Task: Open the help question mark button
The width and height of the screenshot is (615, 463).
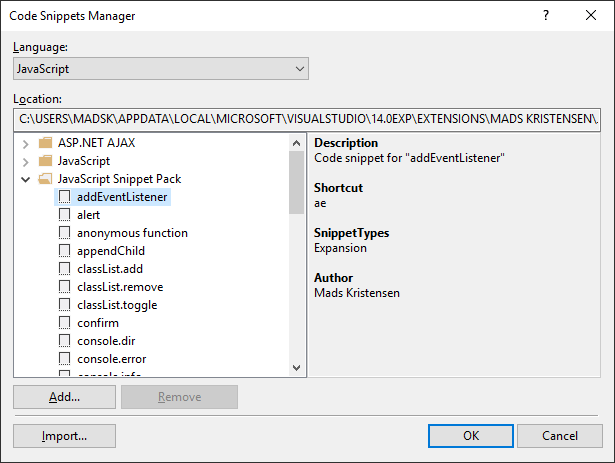Action: (546, 16)
